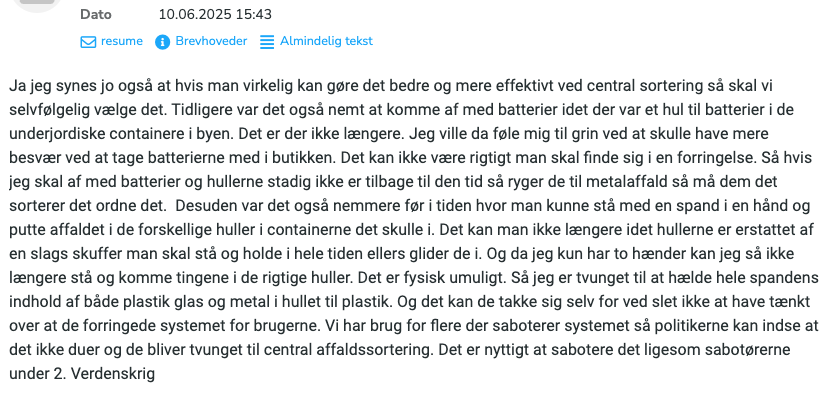The width and height of the screenshot is (830, 400).
Task: Click the sender avatar circle at top
Action: [x=37, y=3]
